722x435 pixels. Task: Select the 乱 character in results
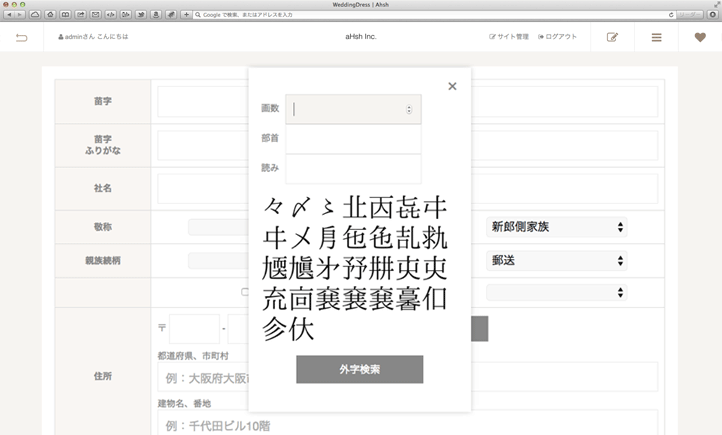408,238
